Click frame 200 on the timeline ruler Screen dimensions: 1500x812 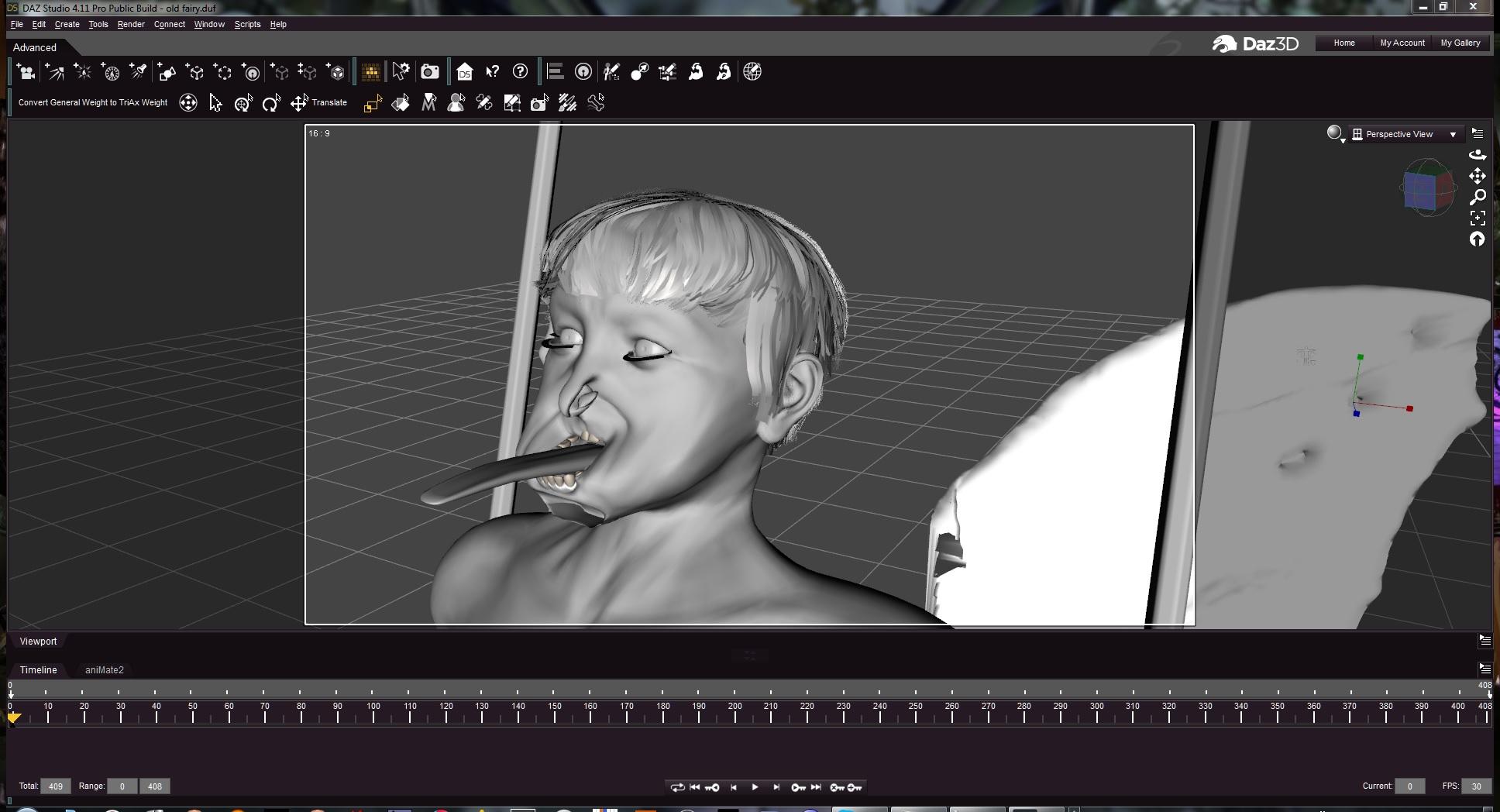coord(735,712)
